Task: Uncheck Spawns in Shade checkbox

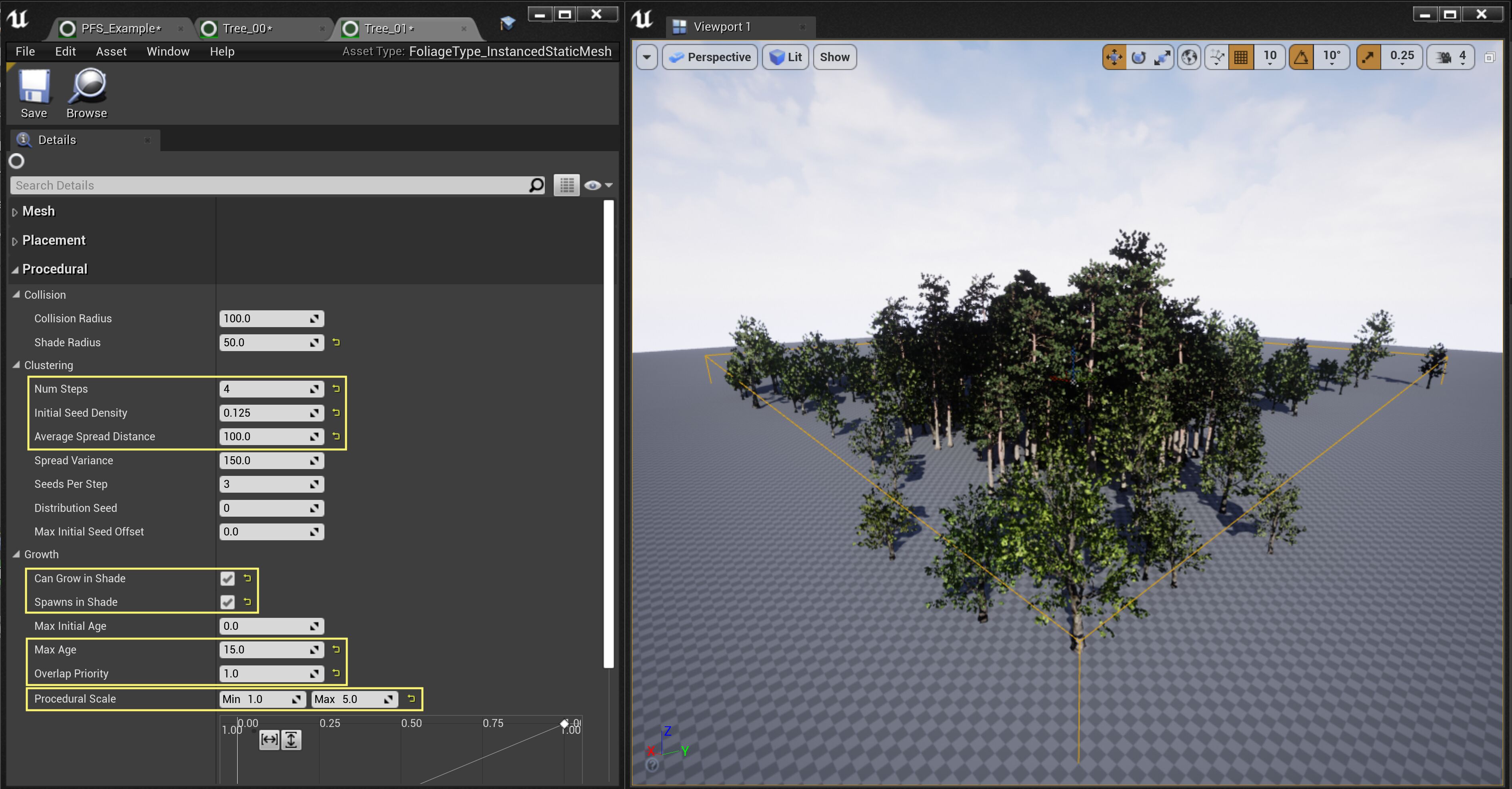Action: pyautogui.click(x=228, y=602)
